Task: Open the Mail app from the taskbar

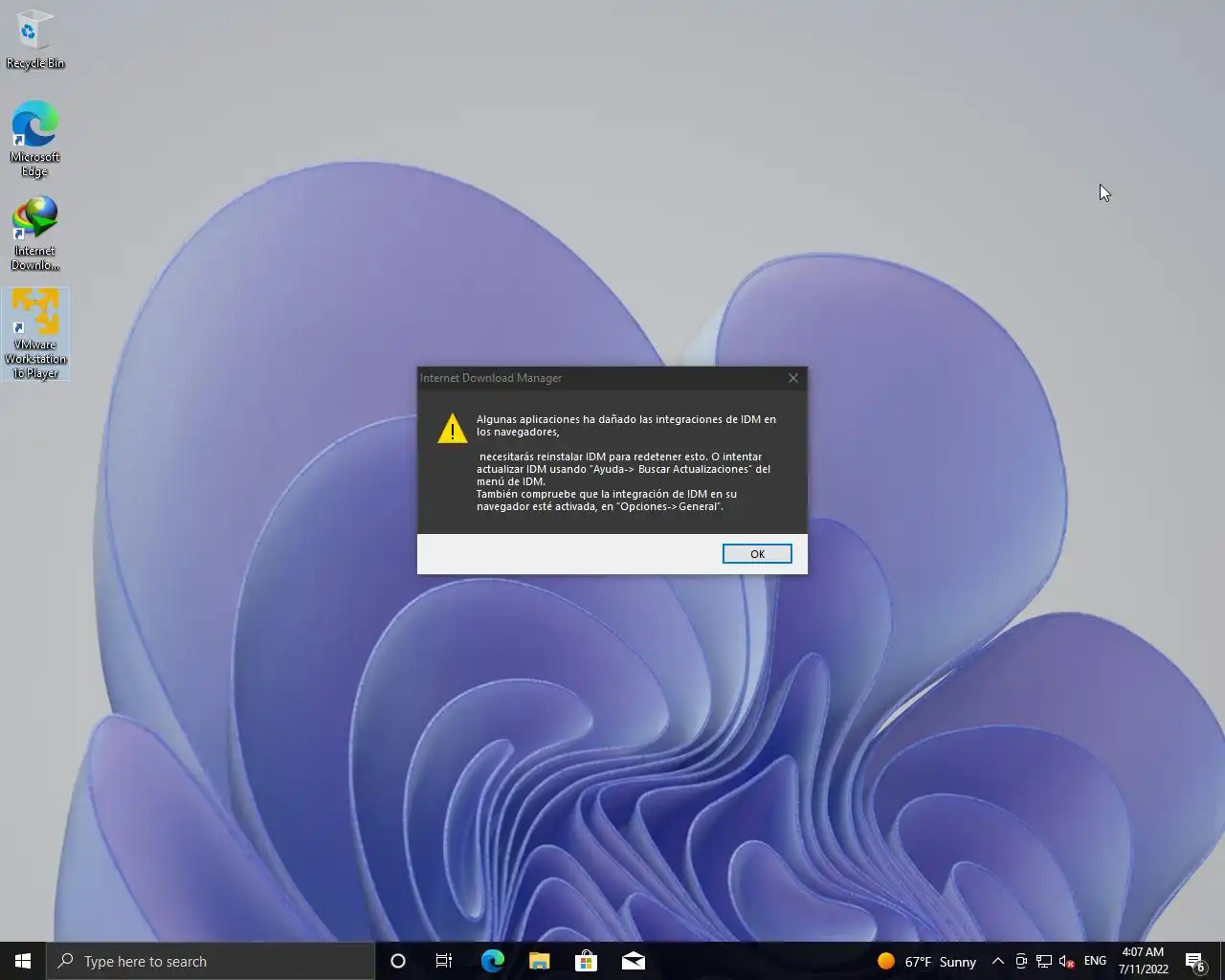Action: tap(633, 961)
